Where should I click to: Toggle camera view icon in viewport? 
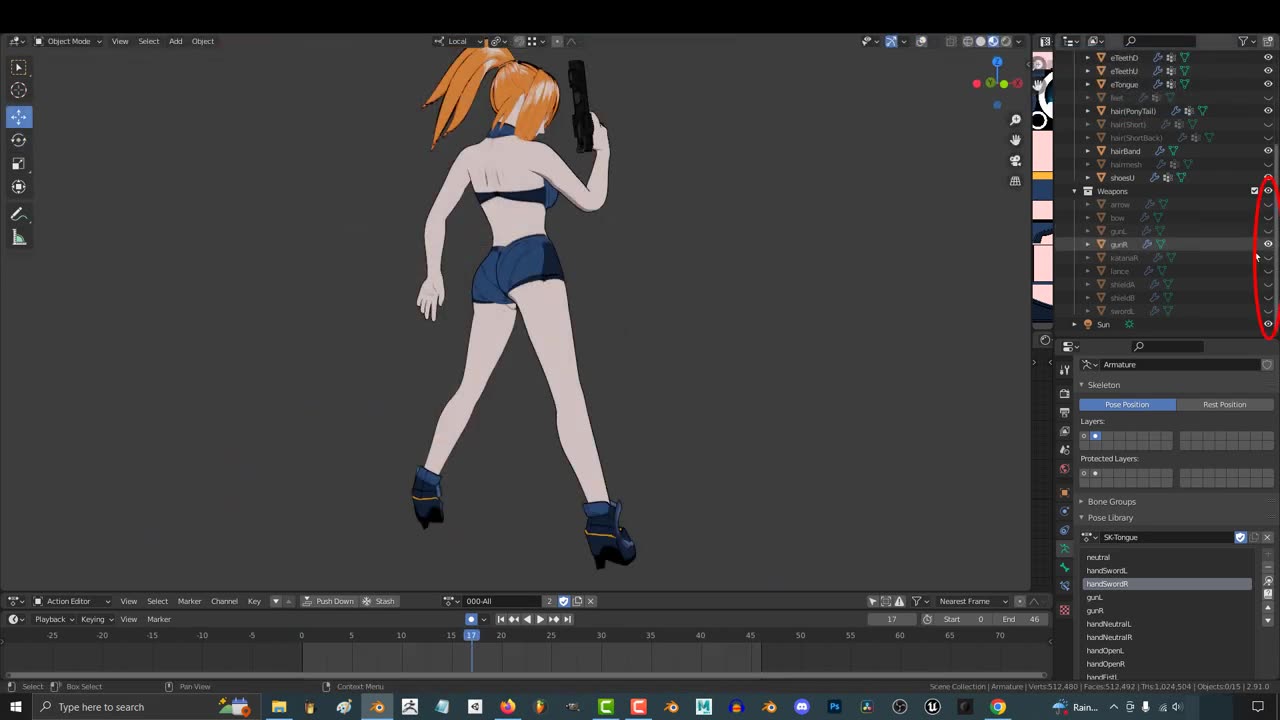1015,160
